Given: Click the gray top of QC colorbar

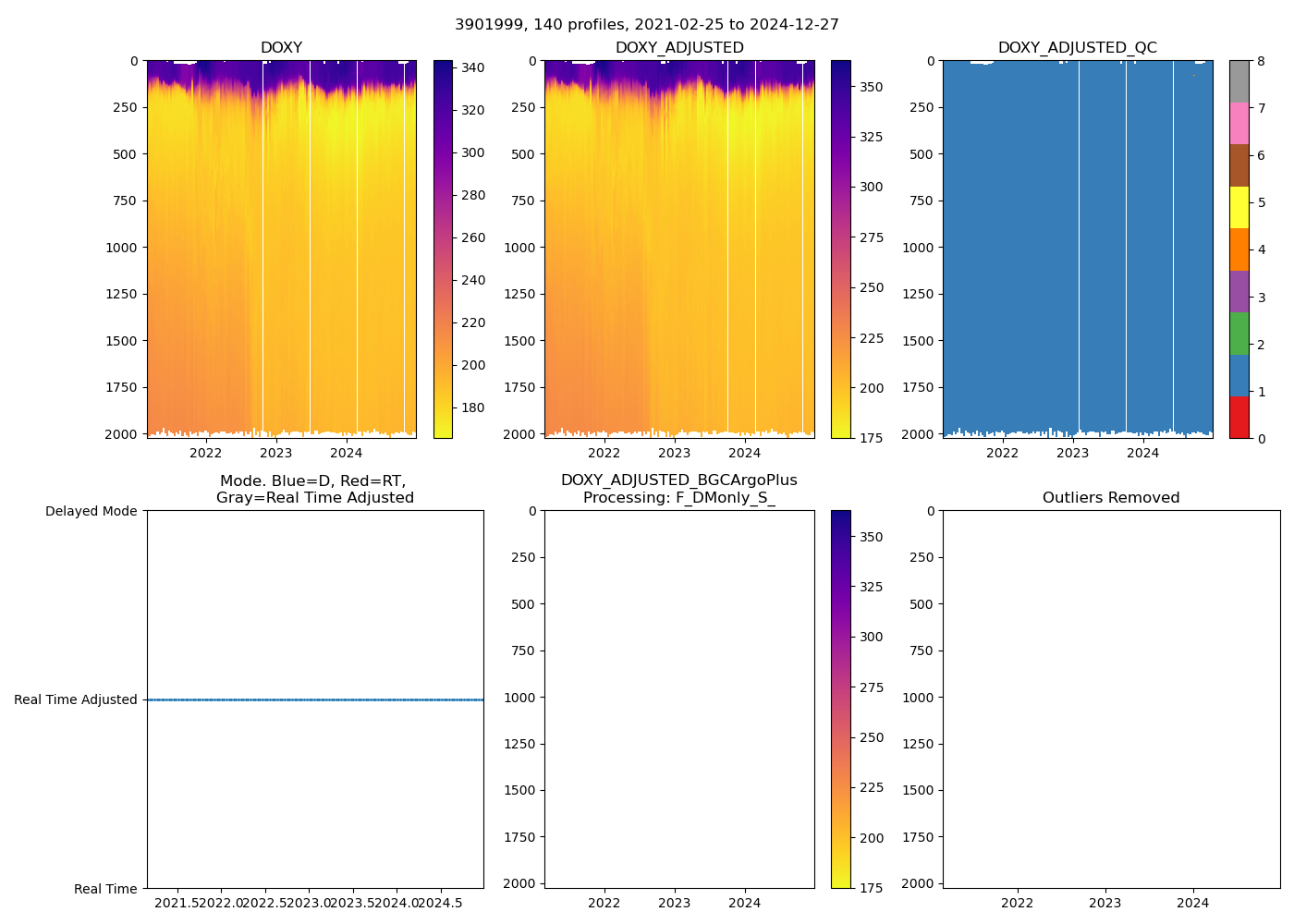Looking at the screenshot, I should [x=1239, y=81].
